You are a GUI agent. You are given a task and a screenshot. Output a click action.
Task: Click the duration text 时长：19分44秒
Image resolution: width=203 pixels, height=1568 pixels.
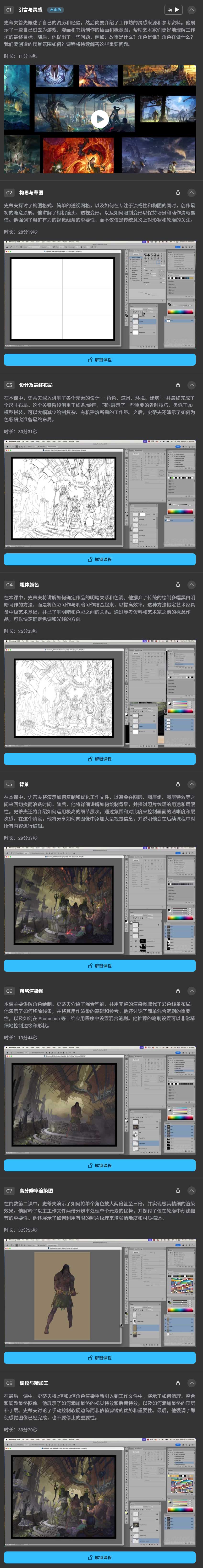pyautogui.click(x=21, y=1038)
